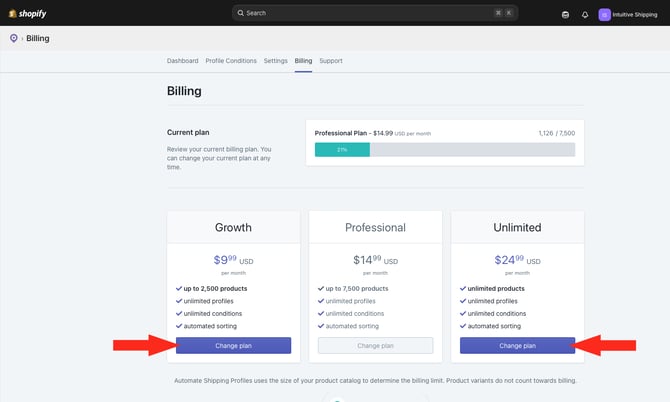Click the 21% label in the progress bar
This screenshot has height=402, width=670.
(342, 150)
